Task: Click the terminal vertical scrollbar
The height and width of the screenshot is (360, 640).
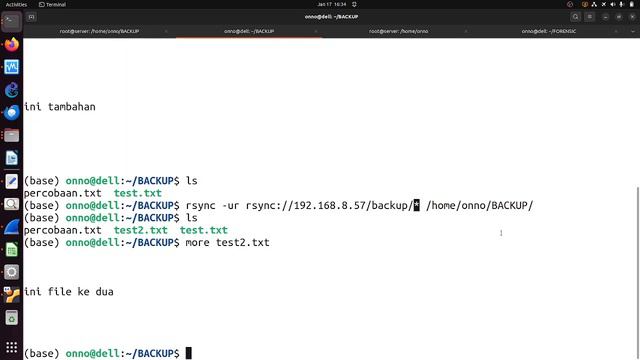Action: pyautogui.click(x=638, y=273)
